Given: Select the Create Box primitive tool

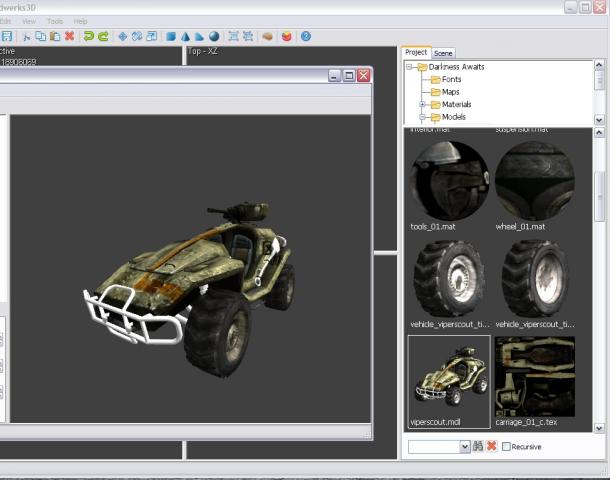Looking at the screenshot, I should coord(171,36).
